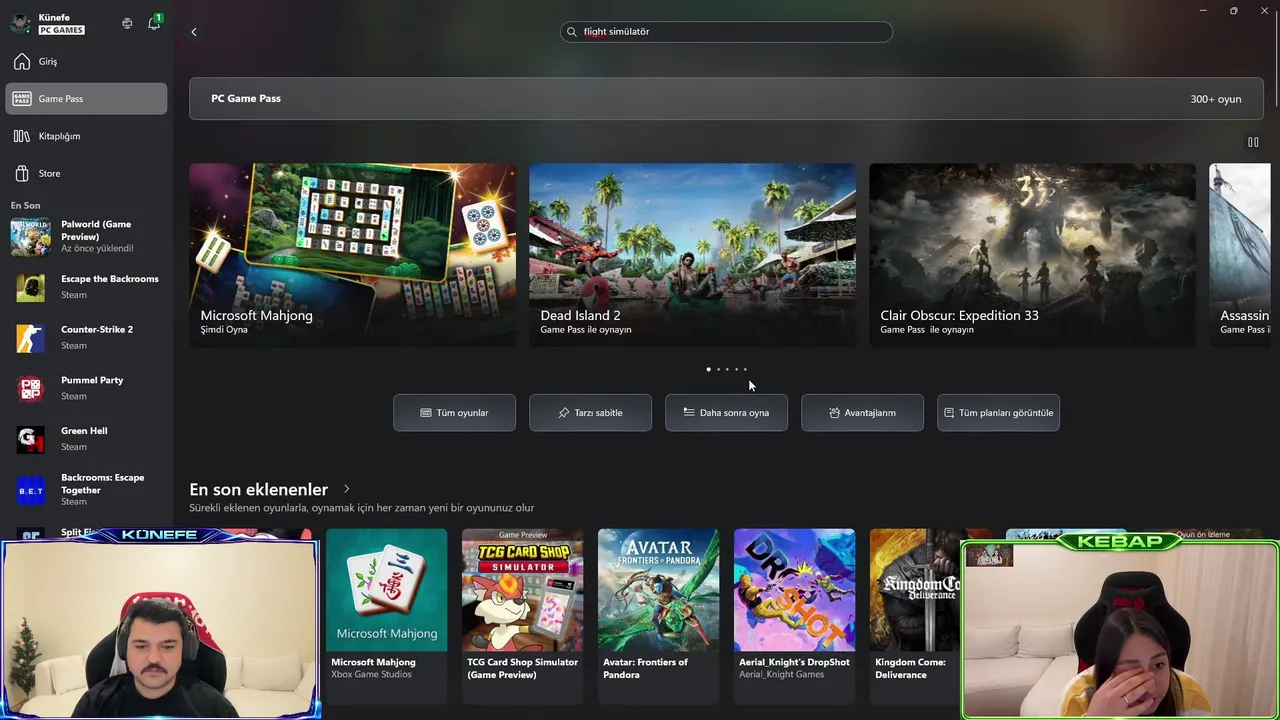Screen dimensions: 1280x720
Task: Click the search magnifier icon
Action: pyautogui.click(x=572, y=32)
